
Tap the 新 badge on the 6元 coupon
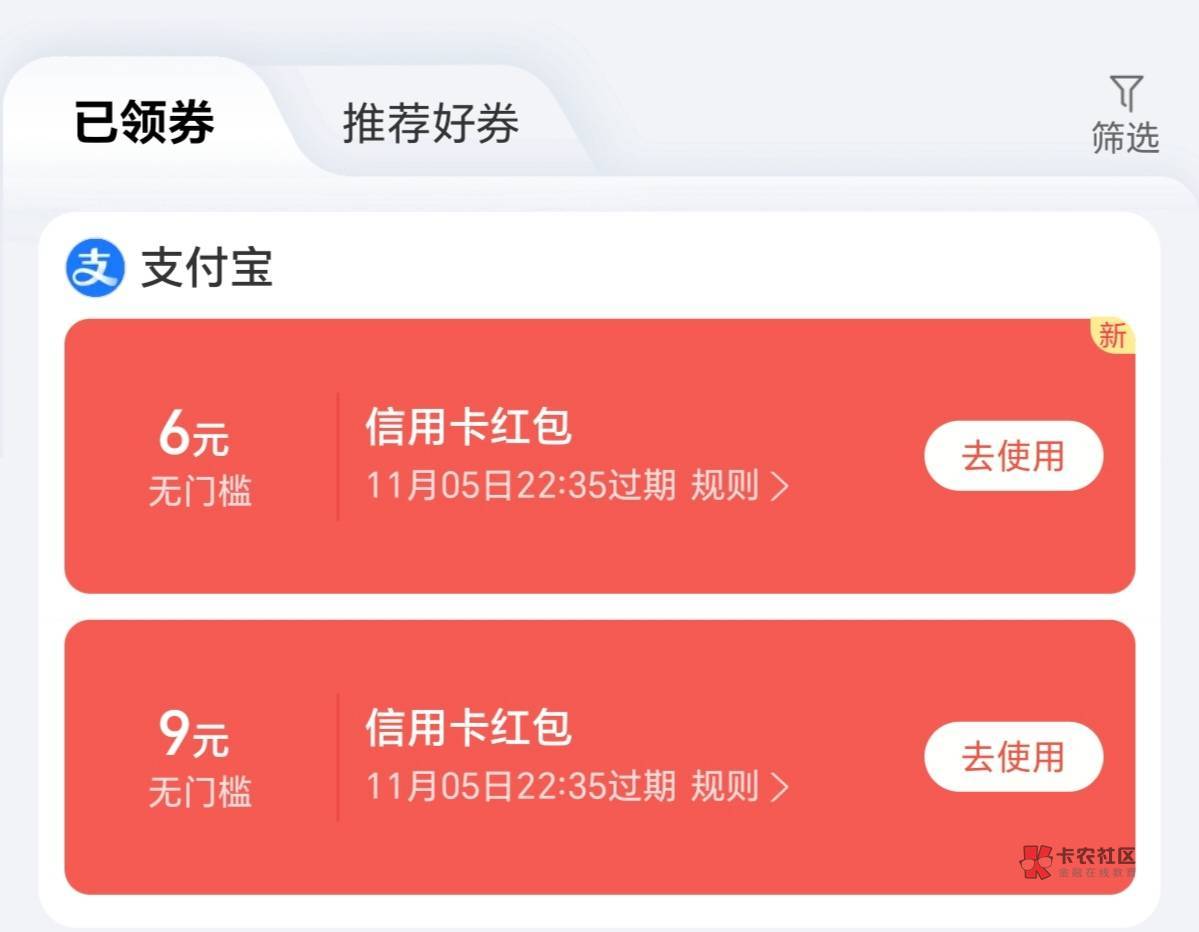[1113, 337]
